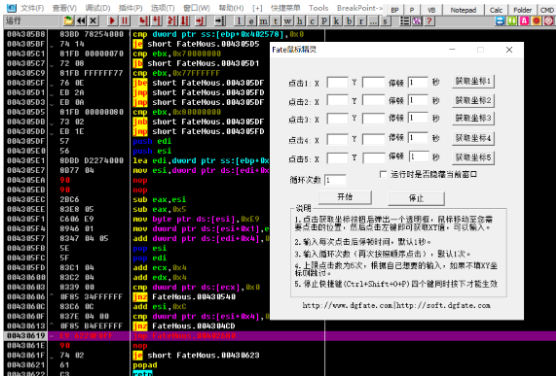The width and height of the screenshot is (556, 383).
Task: Click the CMD button in the top bar
Action: 547,10
